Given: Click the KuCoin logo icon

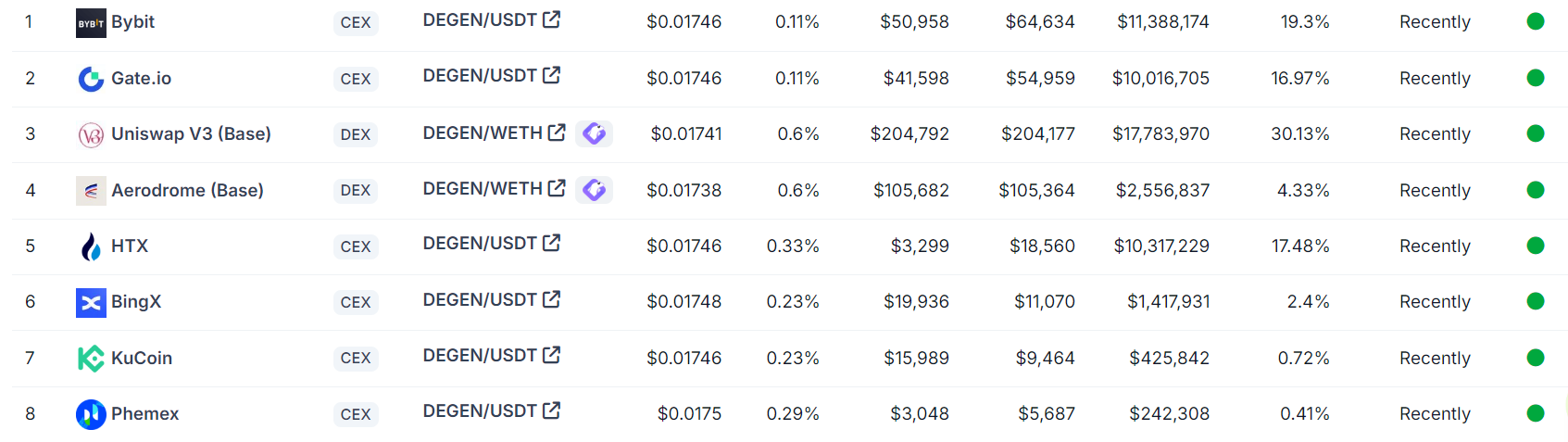Looking at the screenshot, I should [91, 358].
